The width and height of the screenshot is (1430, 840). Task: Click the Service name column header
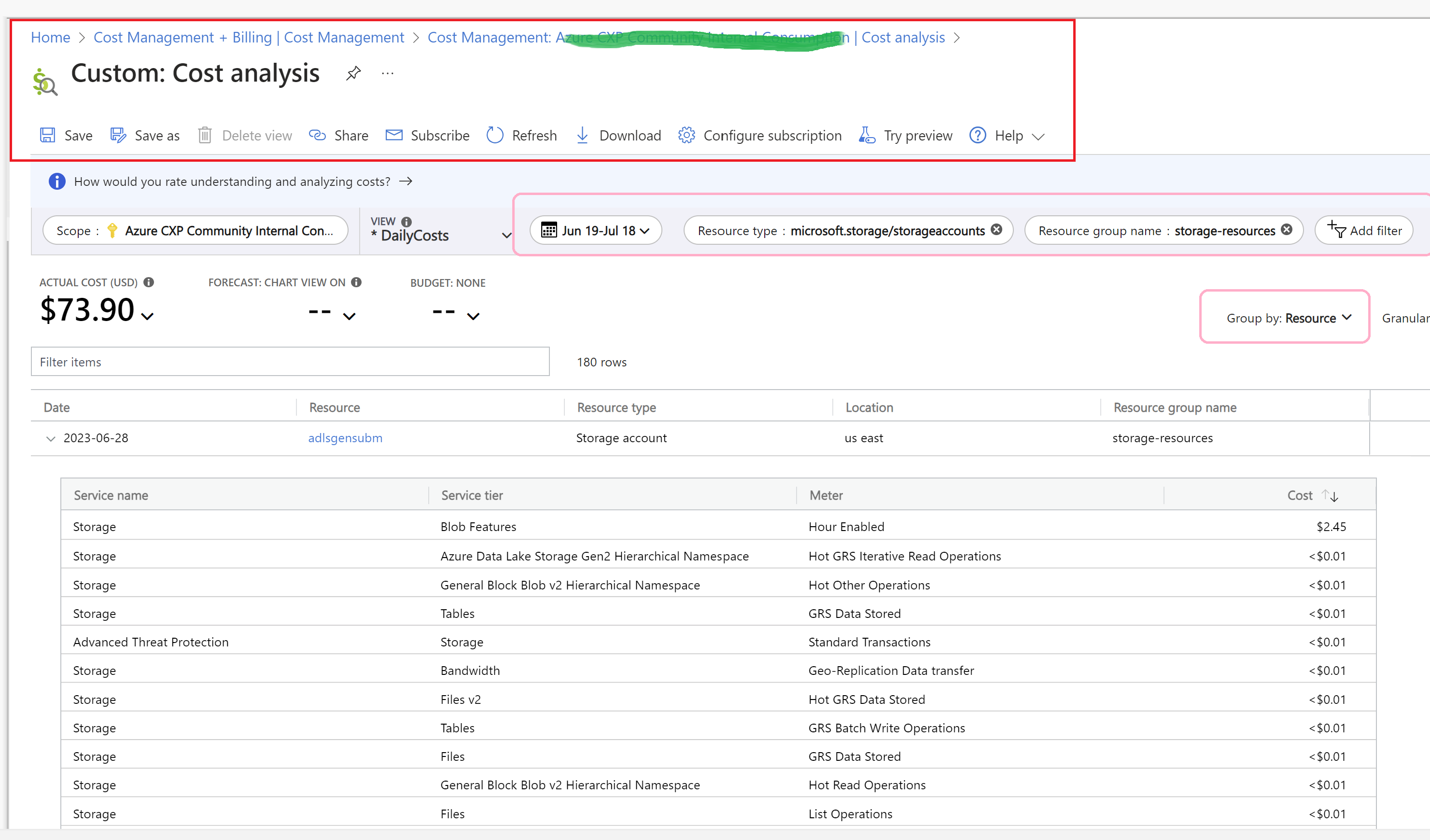(111, 495)
